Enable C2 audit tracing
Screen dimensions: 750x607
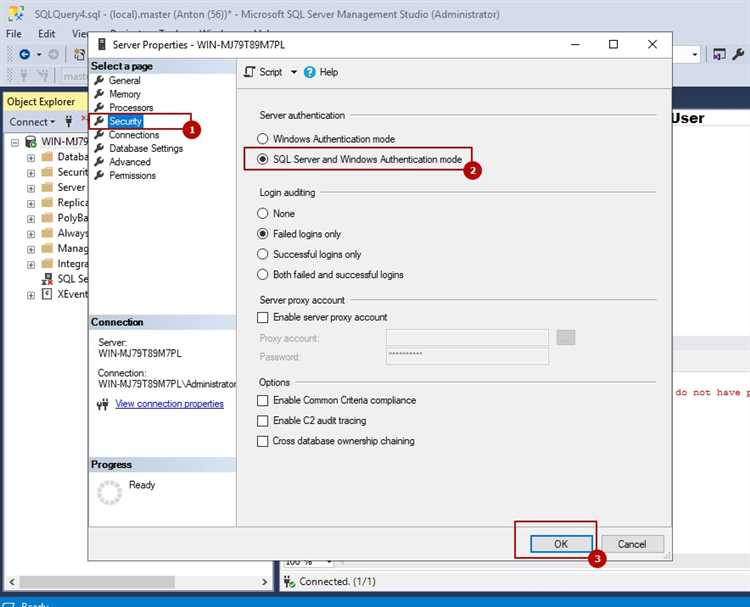coord(263,420)
